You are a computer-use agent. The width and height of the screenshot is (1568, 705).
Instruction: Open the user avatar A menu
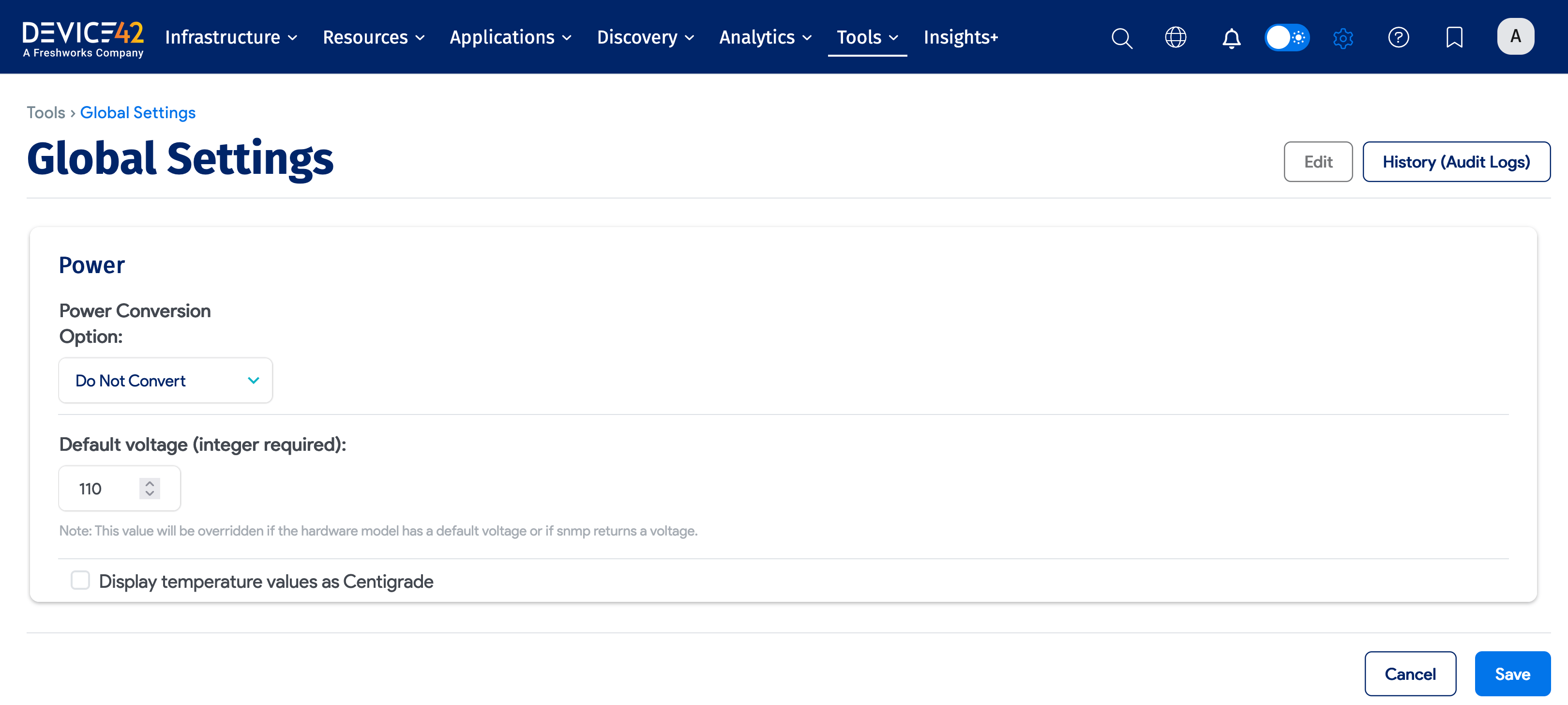(1515, 36)
